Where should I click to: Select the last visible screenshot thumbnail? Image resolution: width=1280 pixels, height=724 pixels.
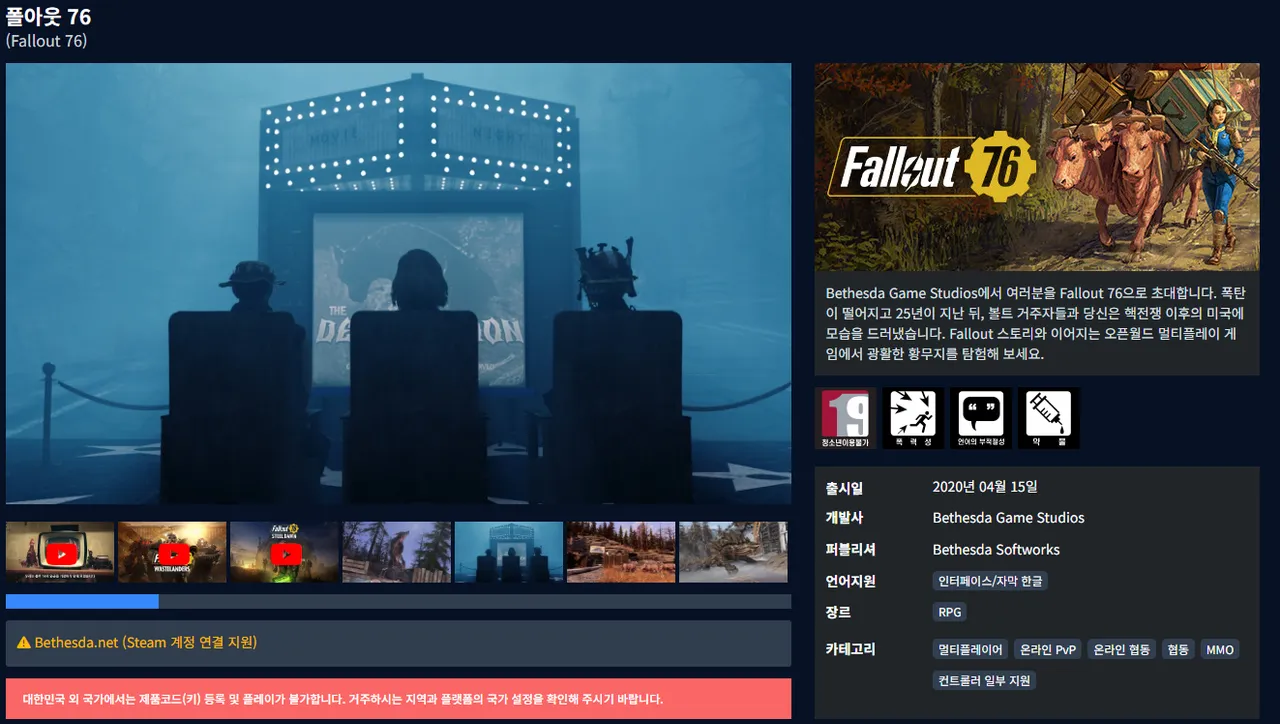coord(733,552)
